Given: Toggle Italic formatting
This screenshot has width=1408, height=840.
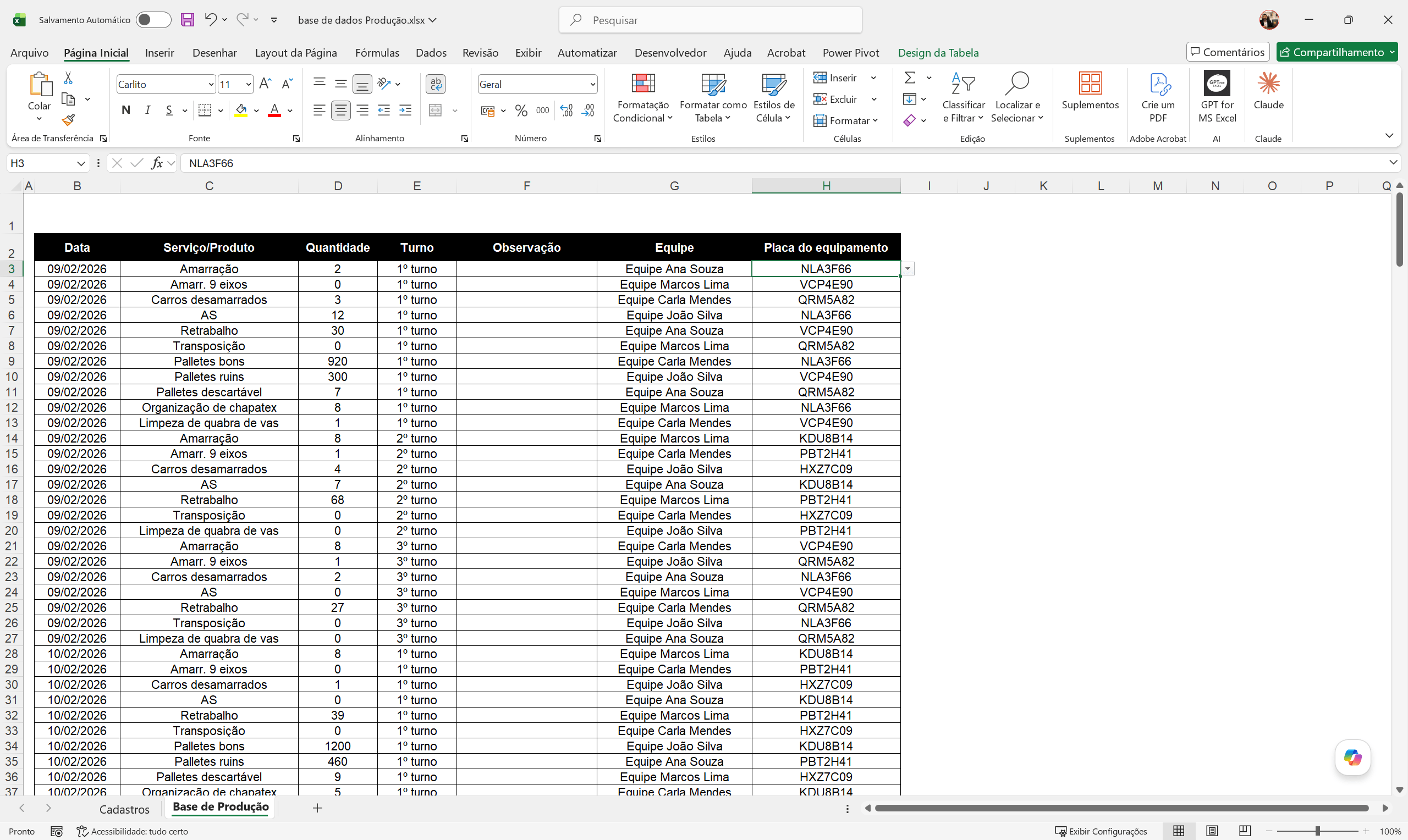Looking at the screenshot, I should [x=148, y=110].
